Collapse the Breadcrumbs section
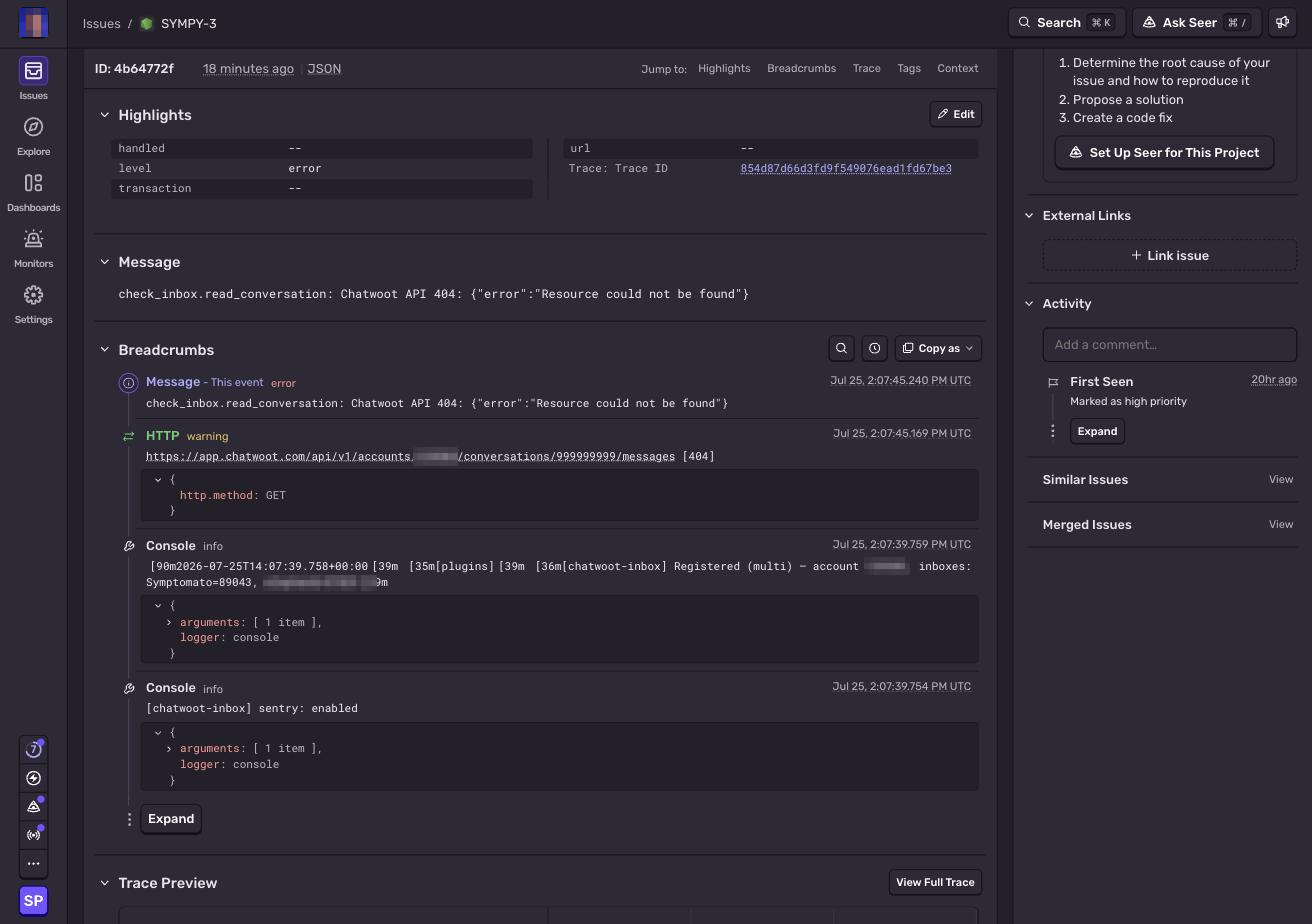The height and width of the screenshot is (924, 1312). (x=104, y=350)
